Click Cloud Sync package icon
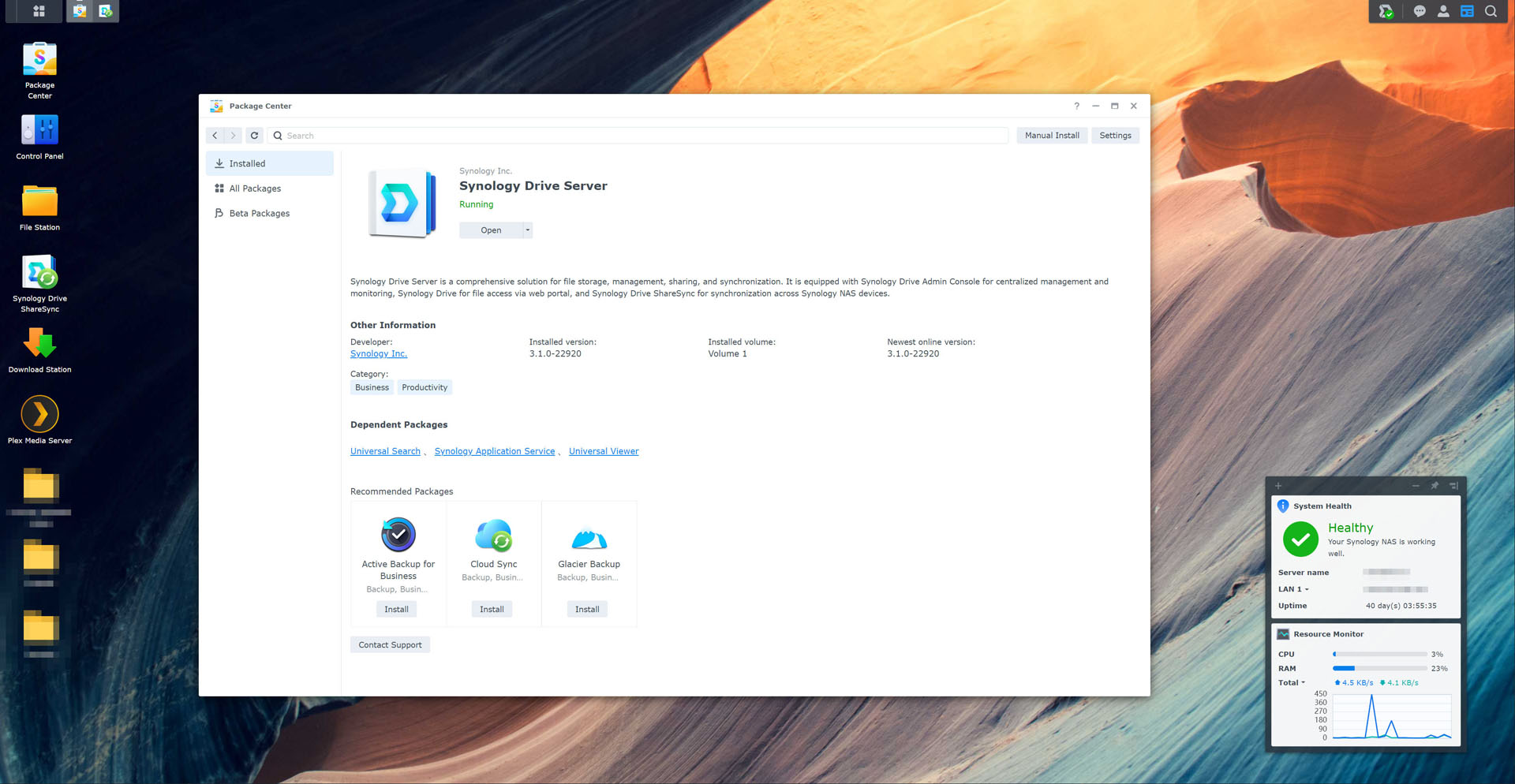Screen dimensions: 1515x784 494,535
